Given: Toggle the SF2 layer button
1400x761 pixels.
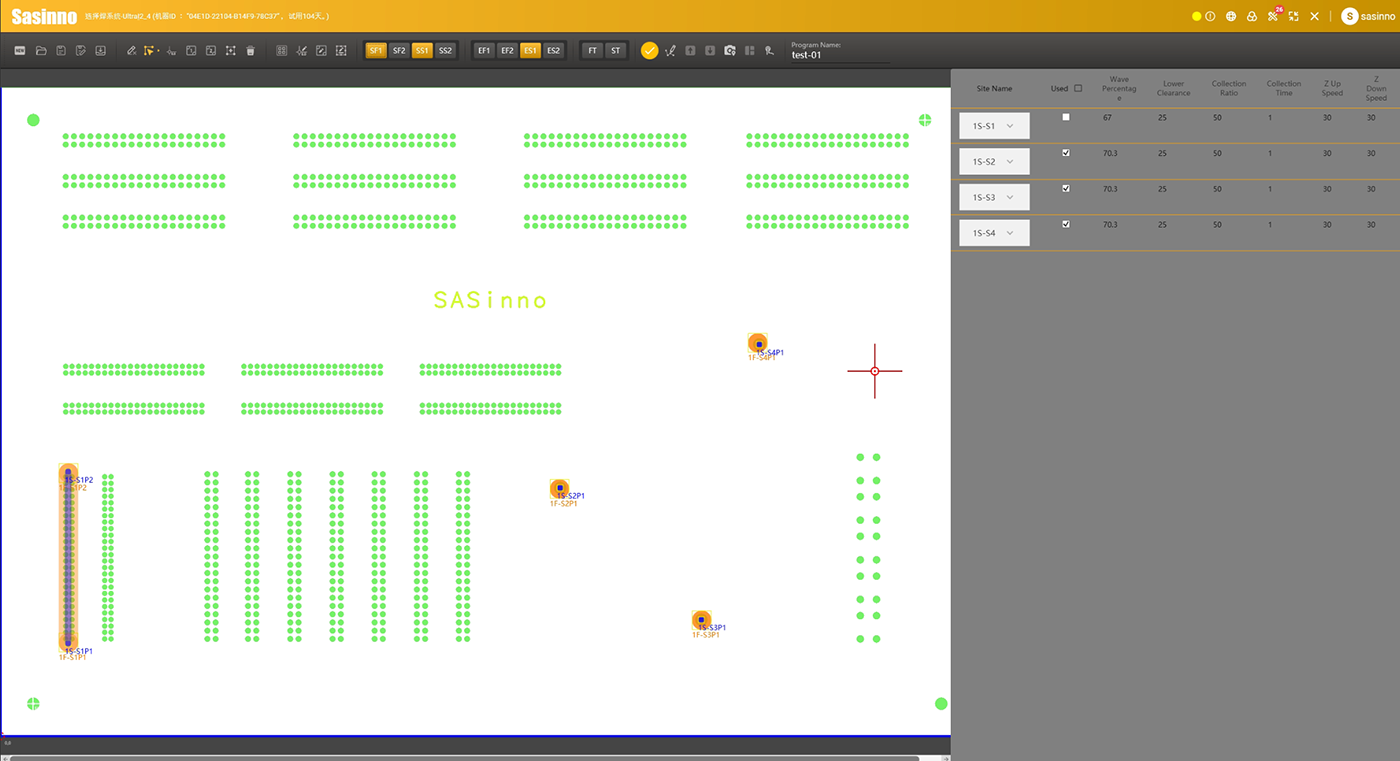Looking at the screenshot, I should click(x=399, y=50).
